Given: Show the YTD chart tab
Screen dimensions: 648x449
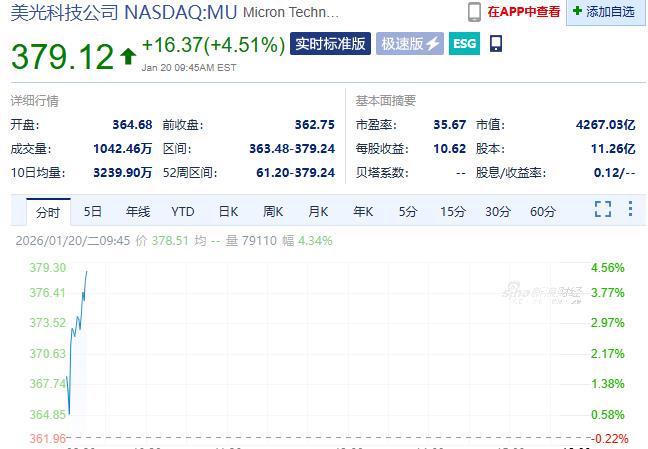Looking at the screenshot, I should (x=183, y=212).
